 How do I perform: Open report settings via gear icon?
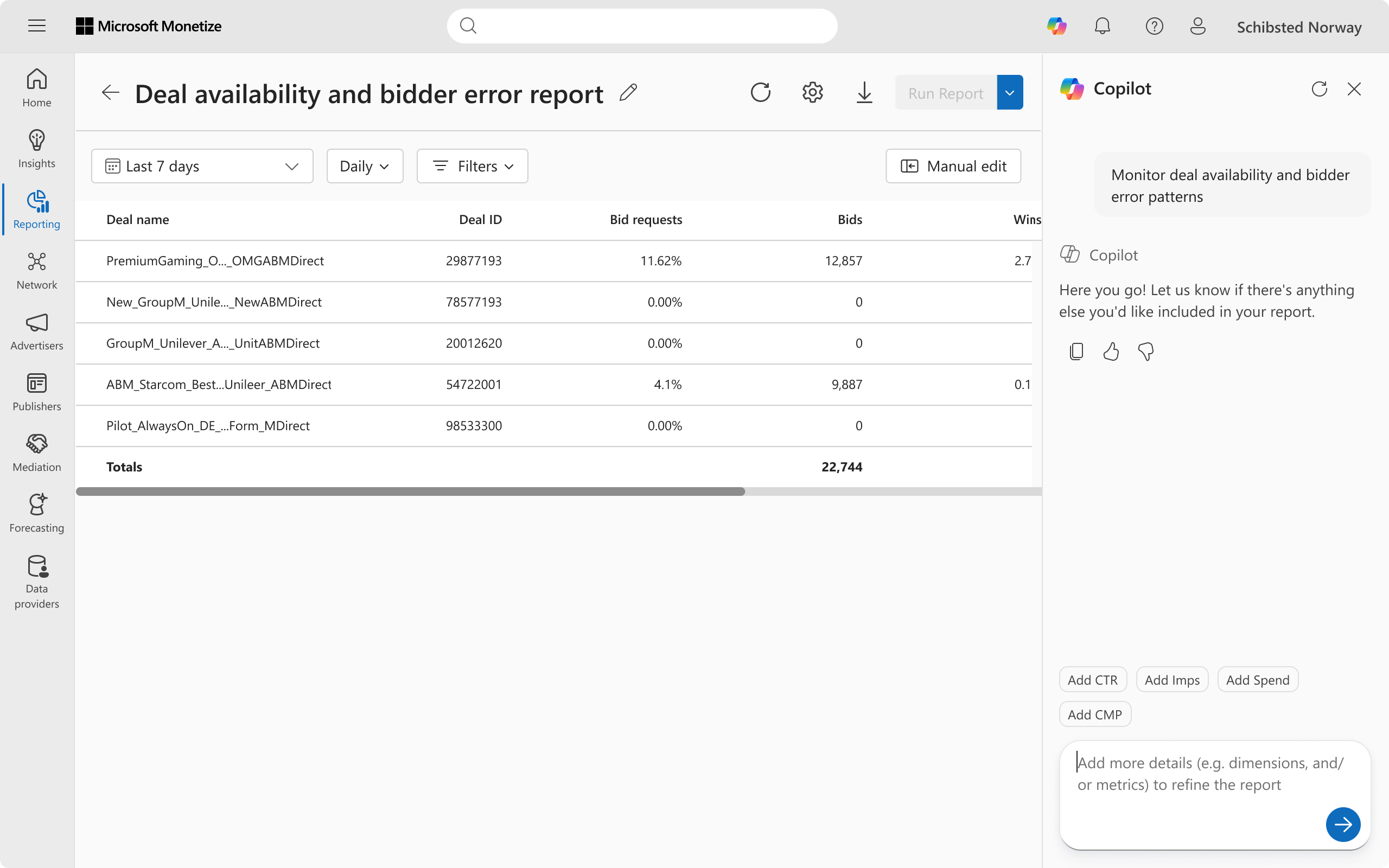coord(812,92)
